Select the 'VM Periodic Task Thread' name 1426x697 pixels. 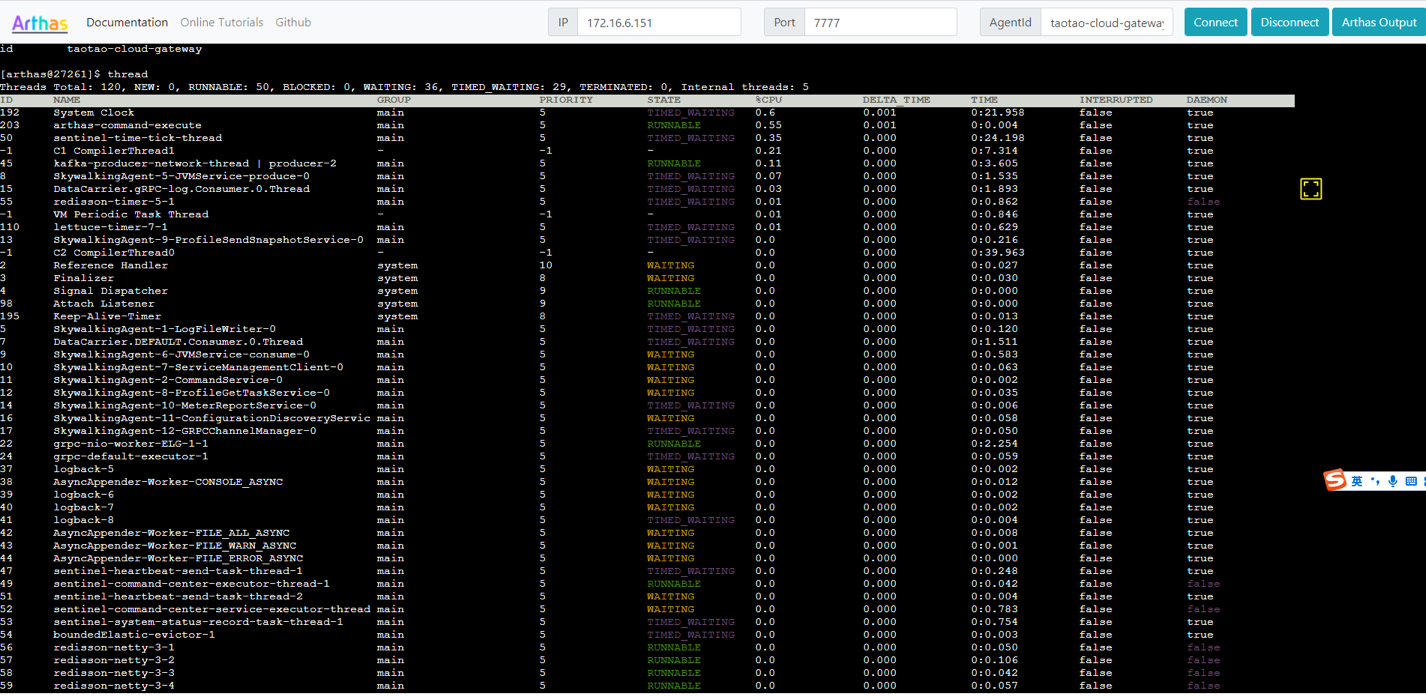point(131,214)
